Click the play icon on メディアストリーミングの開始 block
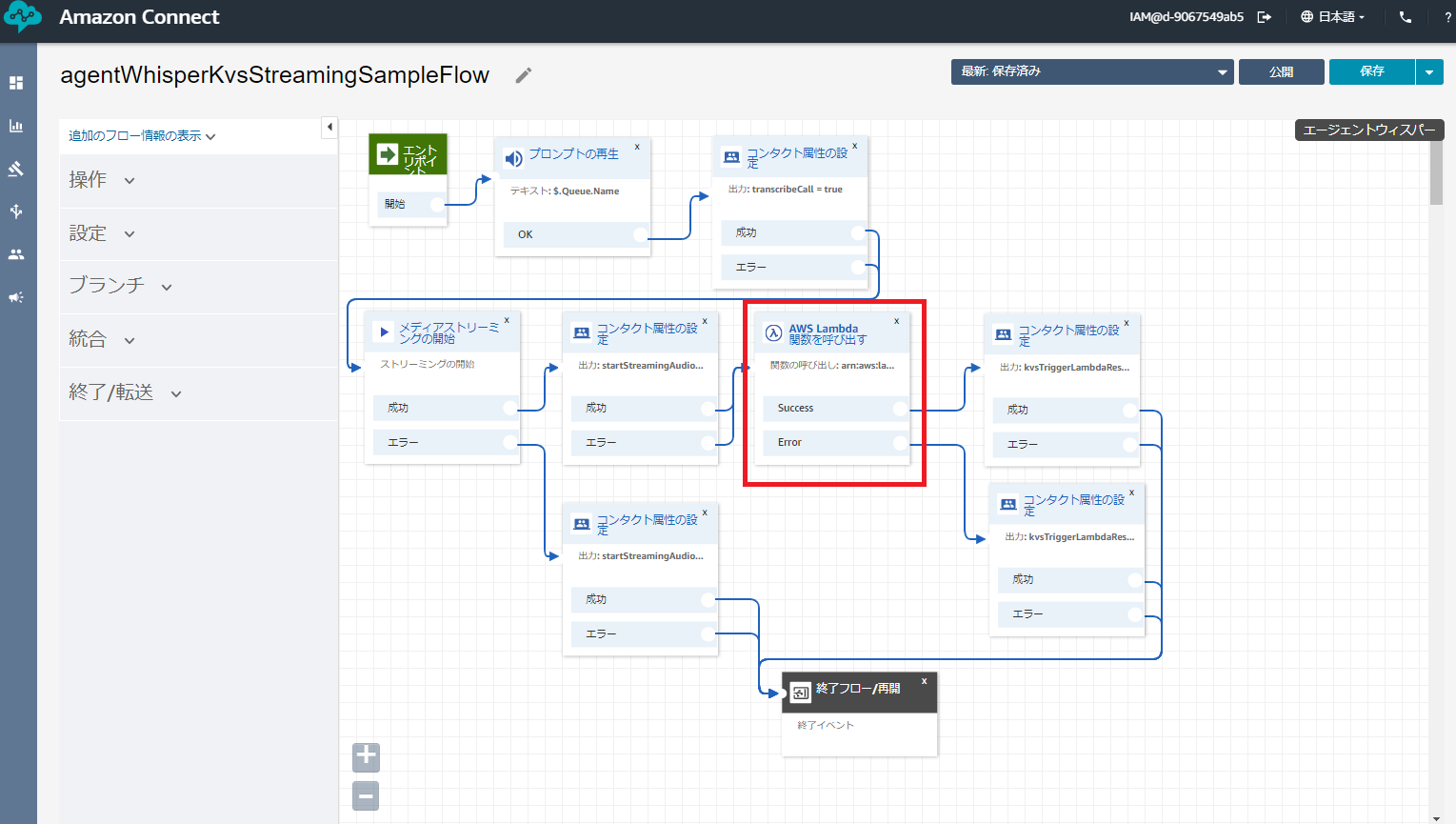 [x=385, y=332]
